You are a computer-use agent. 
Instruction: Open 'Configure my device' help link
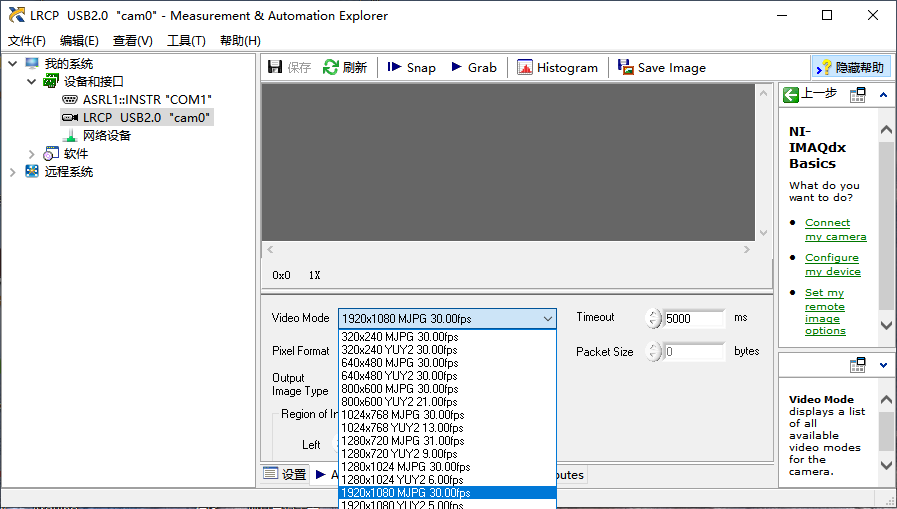[832, 264]
